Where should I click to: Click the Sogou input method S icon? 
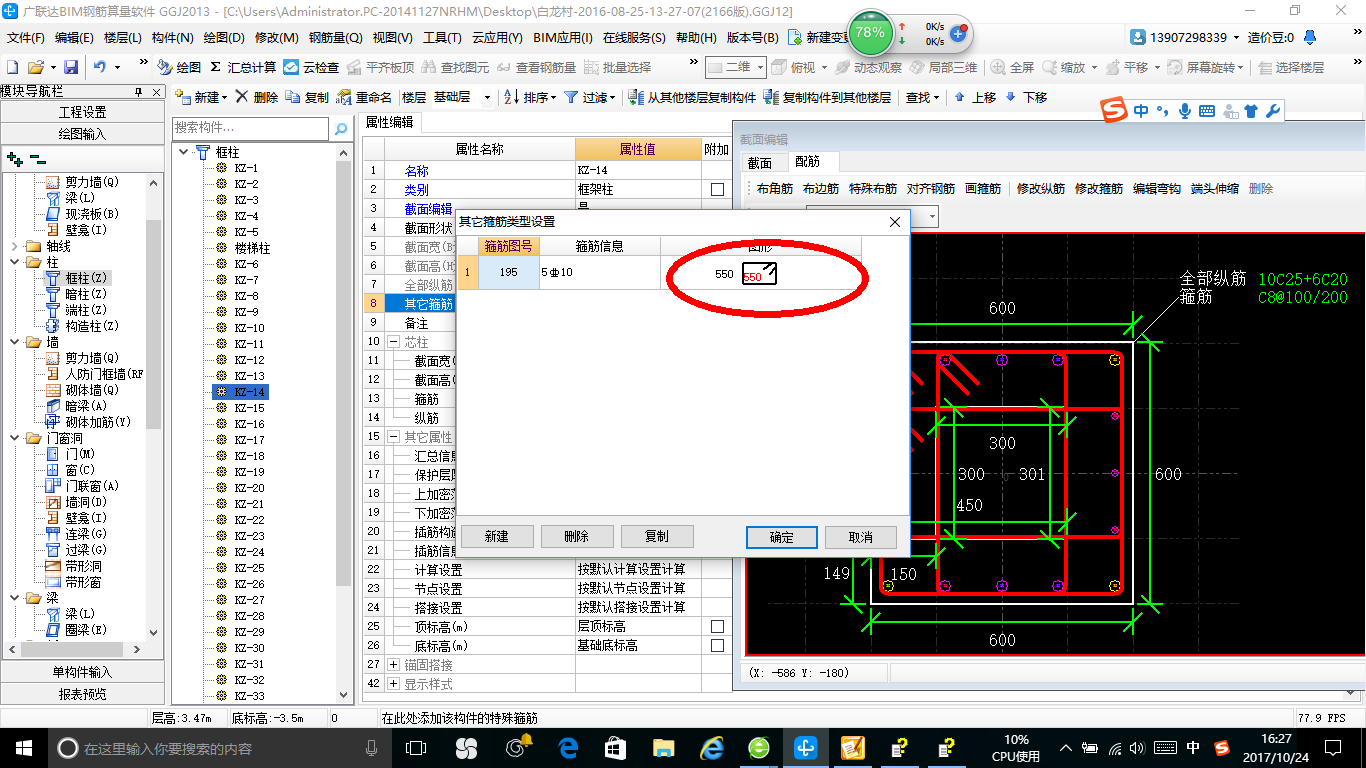pos(1113,110)
